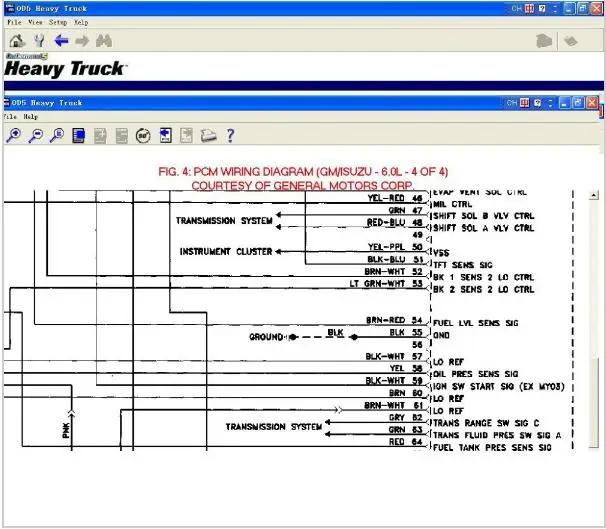Click language bar help icon in diagram window title
This screenshot has height=529, width=606.
(537, 103)
